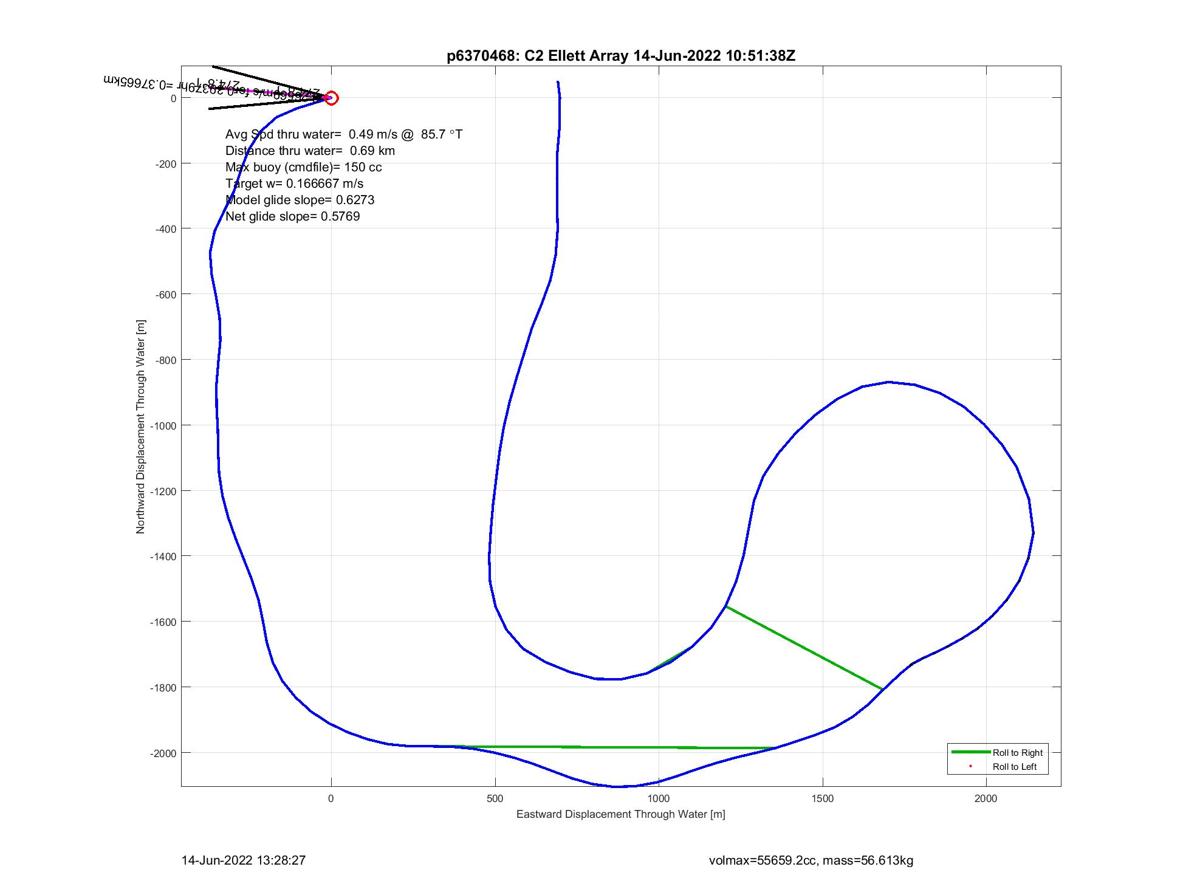Image resolution: width=1200 pixels, height=885 pixels.
Task: Click the x-axis tick label '1000'
Action: click(658, 798)
